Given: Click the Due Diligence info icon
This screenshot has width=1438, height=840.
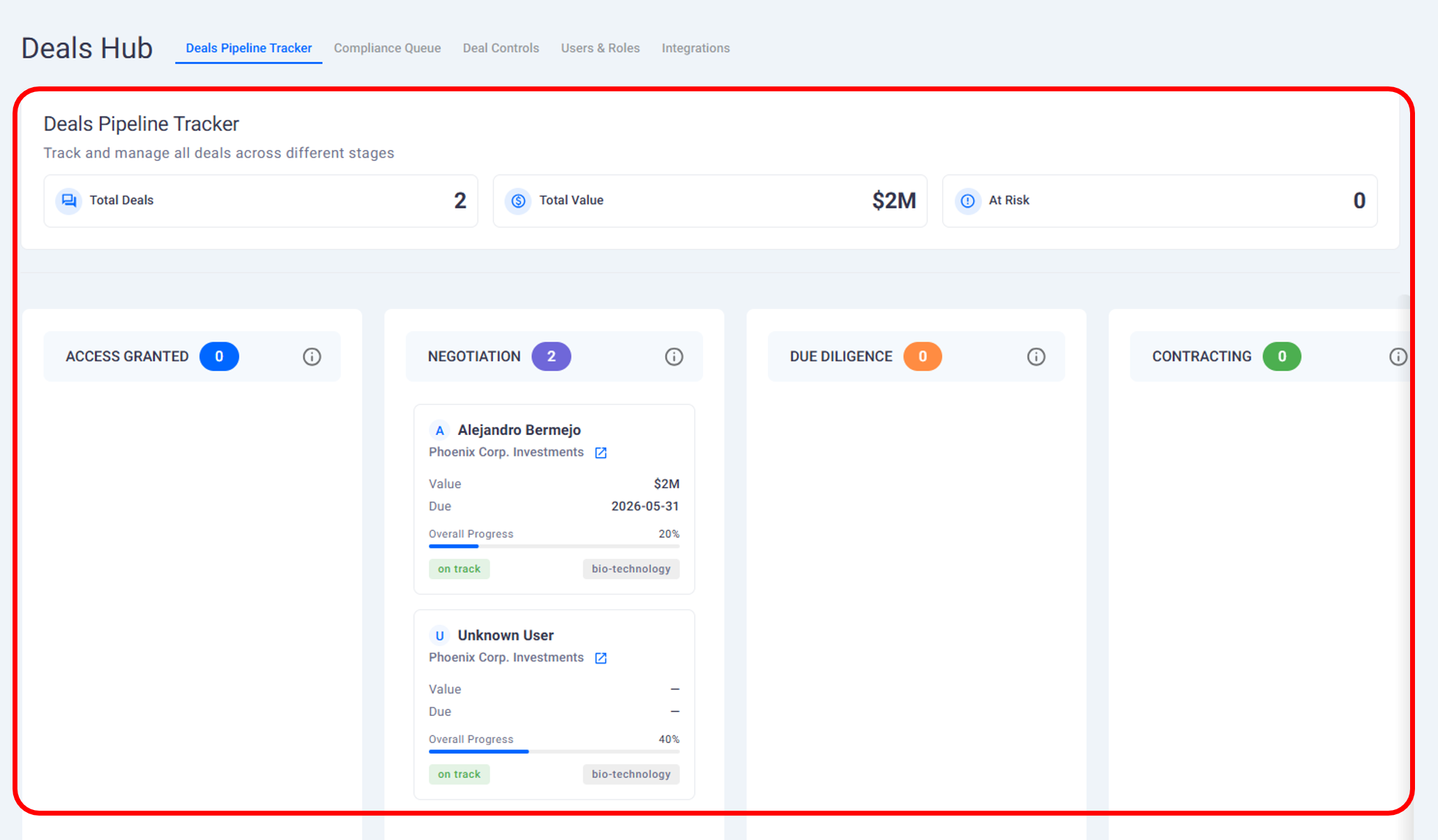Looking at the screenshot, I should coord(1036,357).
